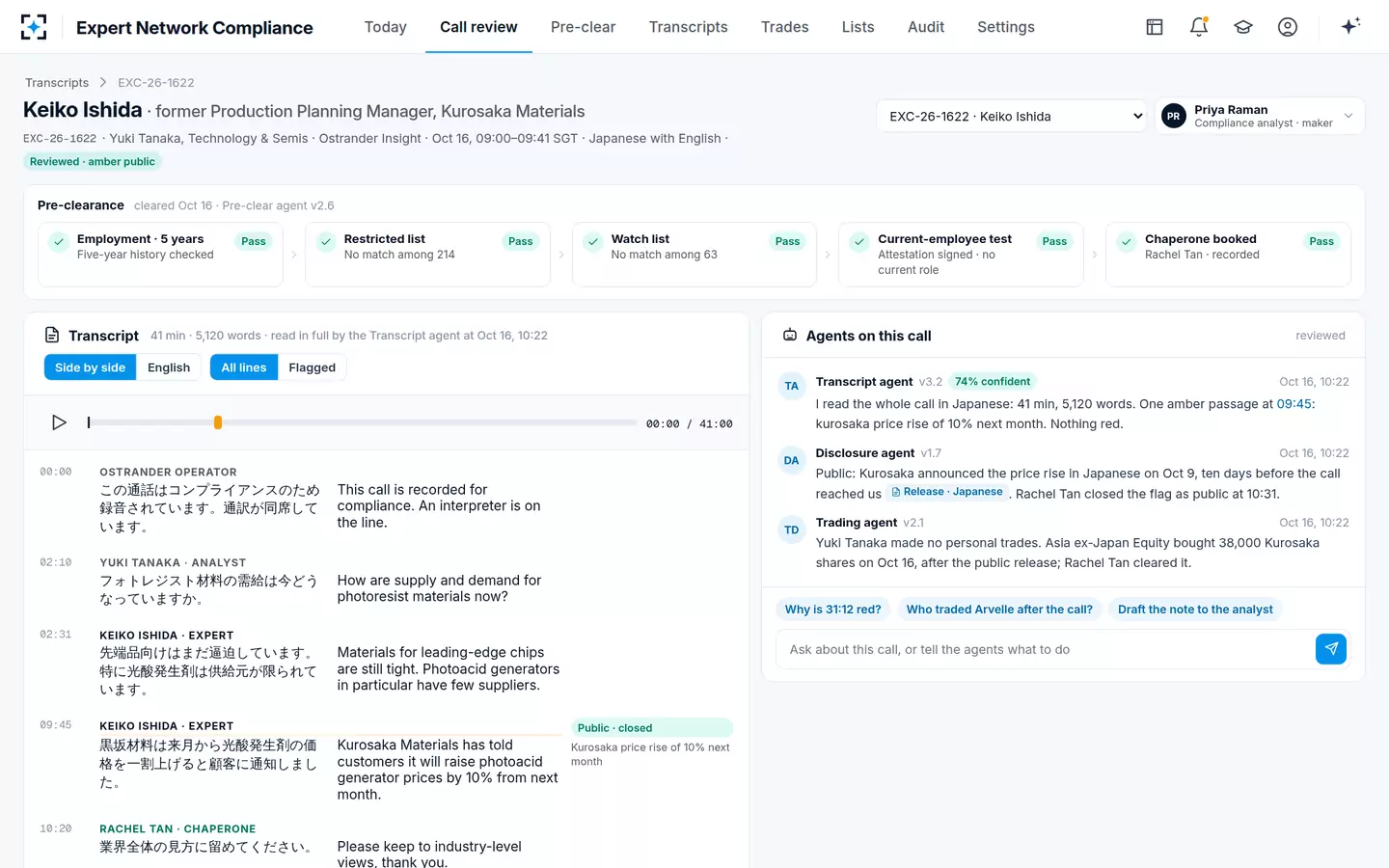Switch to the Trades tab

coord(785,27)
